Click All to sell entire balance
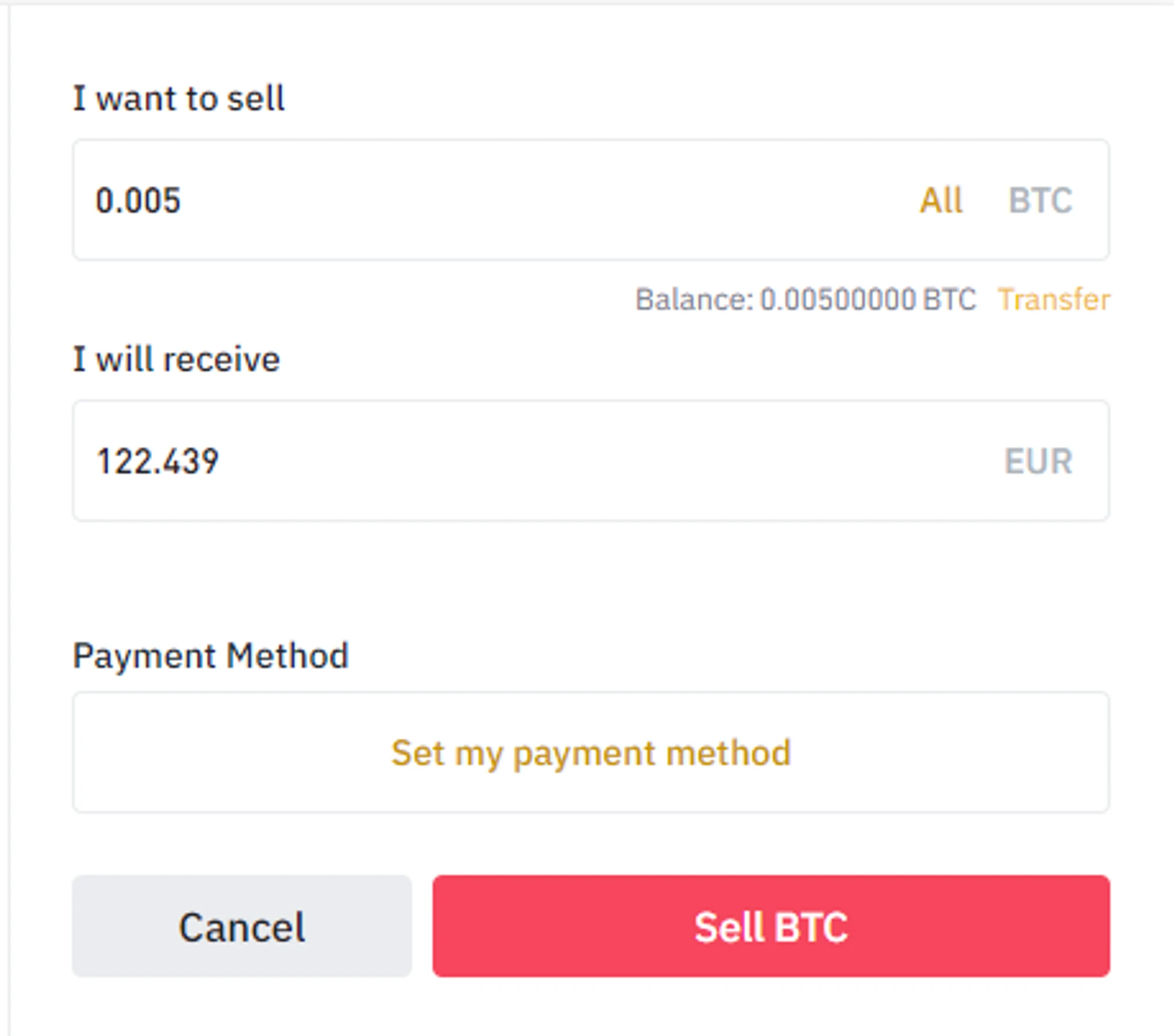 pos(940,201)
